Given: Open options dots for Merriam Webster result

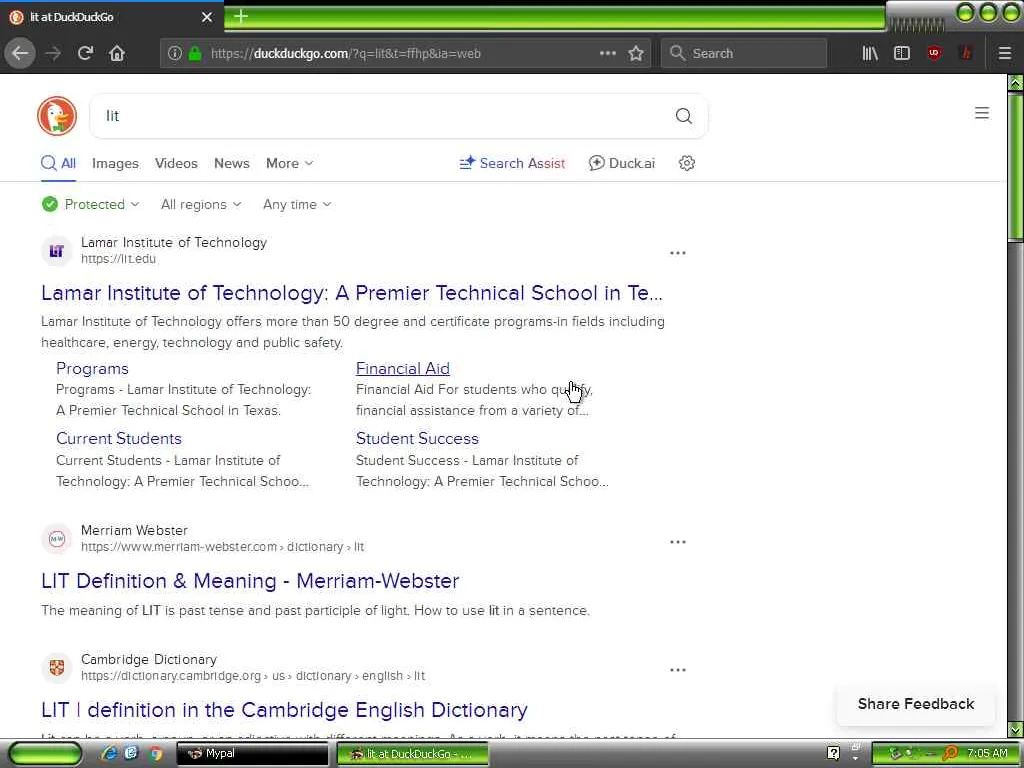Looking at the screenshot, I should point(678,541).
